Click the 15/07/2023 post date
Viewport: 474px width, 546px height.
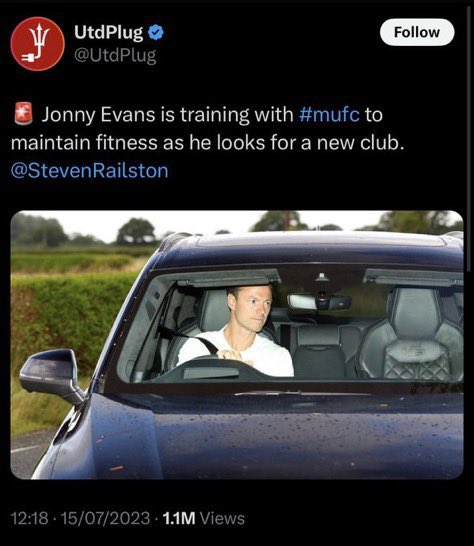[x=105, y=518]
